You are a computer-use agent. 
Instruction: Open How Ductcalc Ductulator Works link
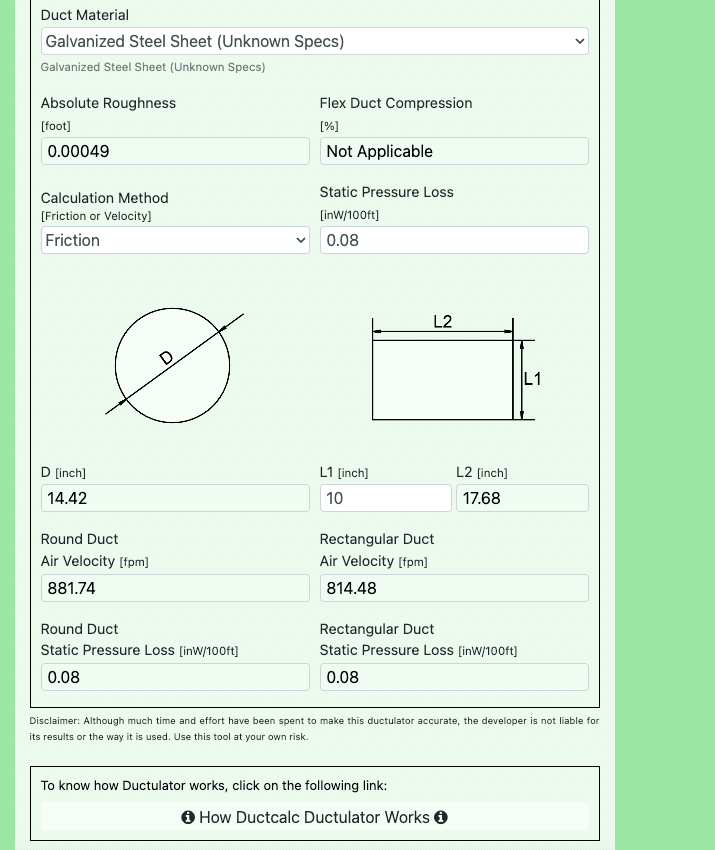click(314, 817)
